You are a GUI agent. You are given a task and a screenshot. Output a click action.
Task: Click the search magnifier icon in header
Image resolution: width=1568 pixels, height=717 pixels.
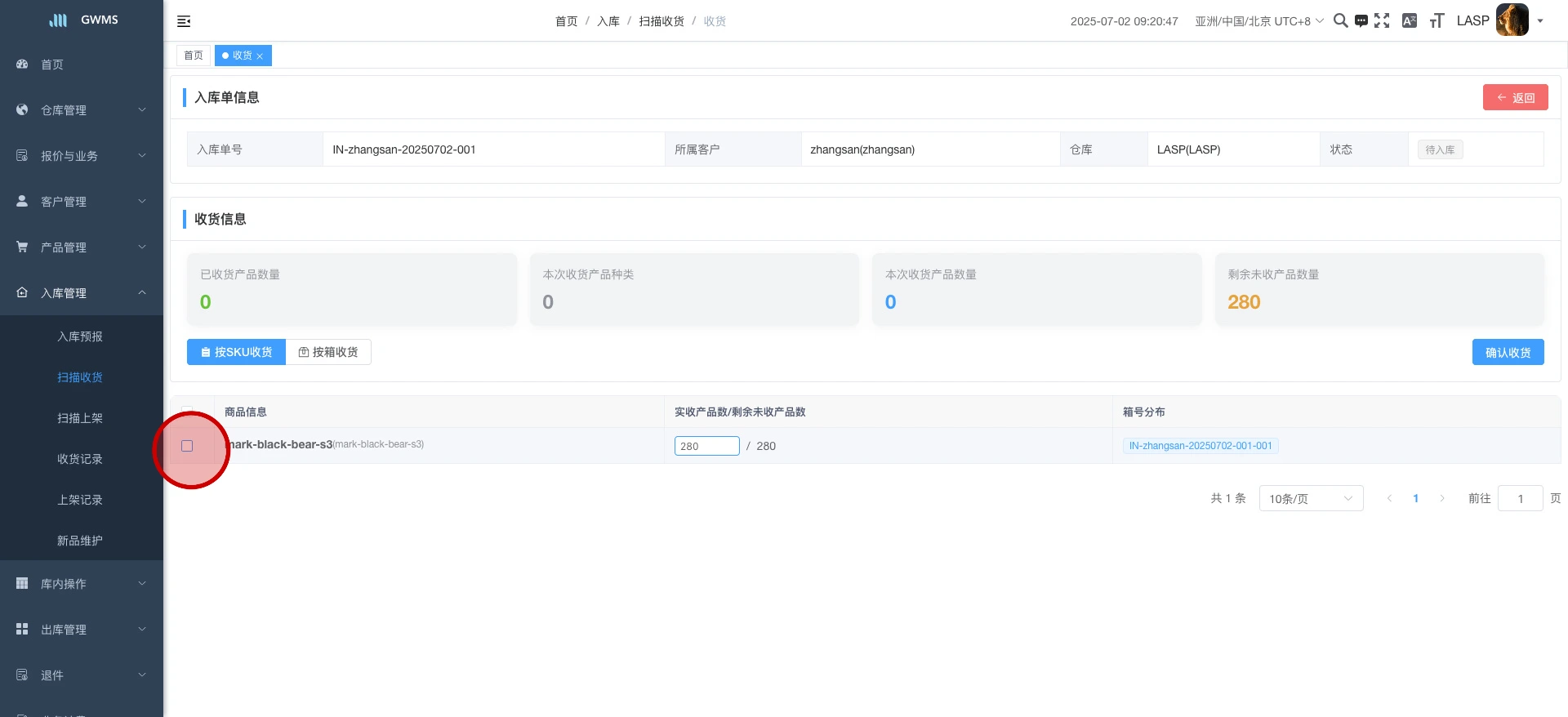coord(1340,20)
